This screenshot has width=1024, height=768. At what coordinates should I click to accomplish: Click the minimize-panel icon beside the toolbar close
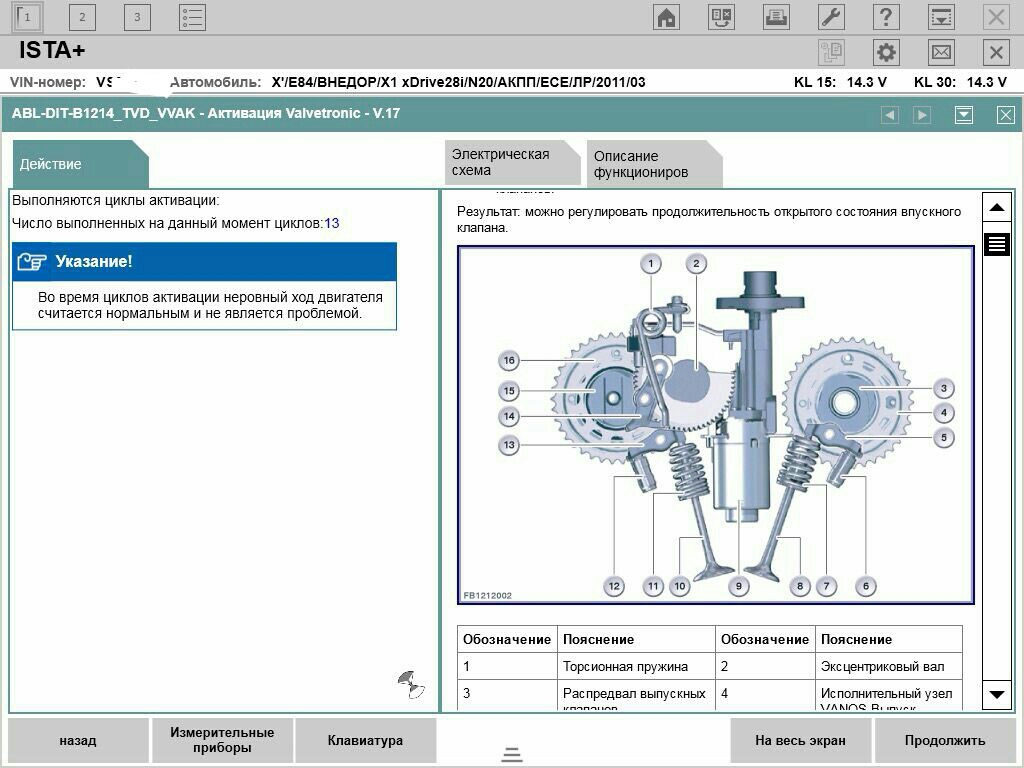pyautogui.click(x=940, y=17)
